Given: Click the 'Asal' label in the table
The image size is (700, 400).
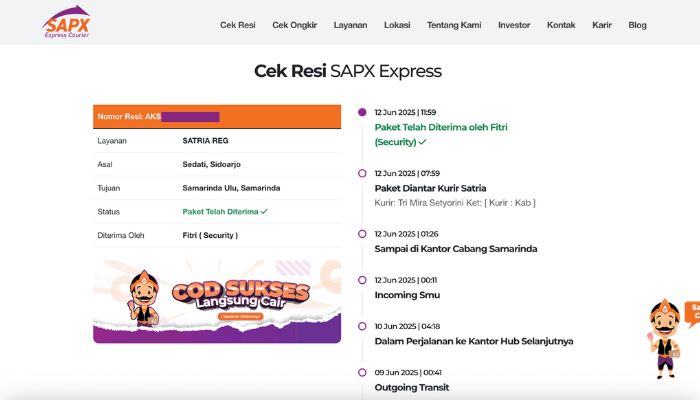Looking at the screenshot, I should tap(104, 164).
